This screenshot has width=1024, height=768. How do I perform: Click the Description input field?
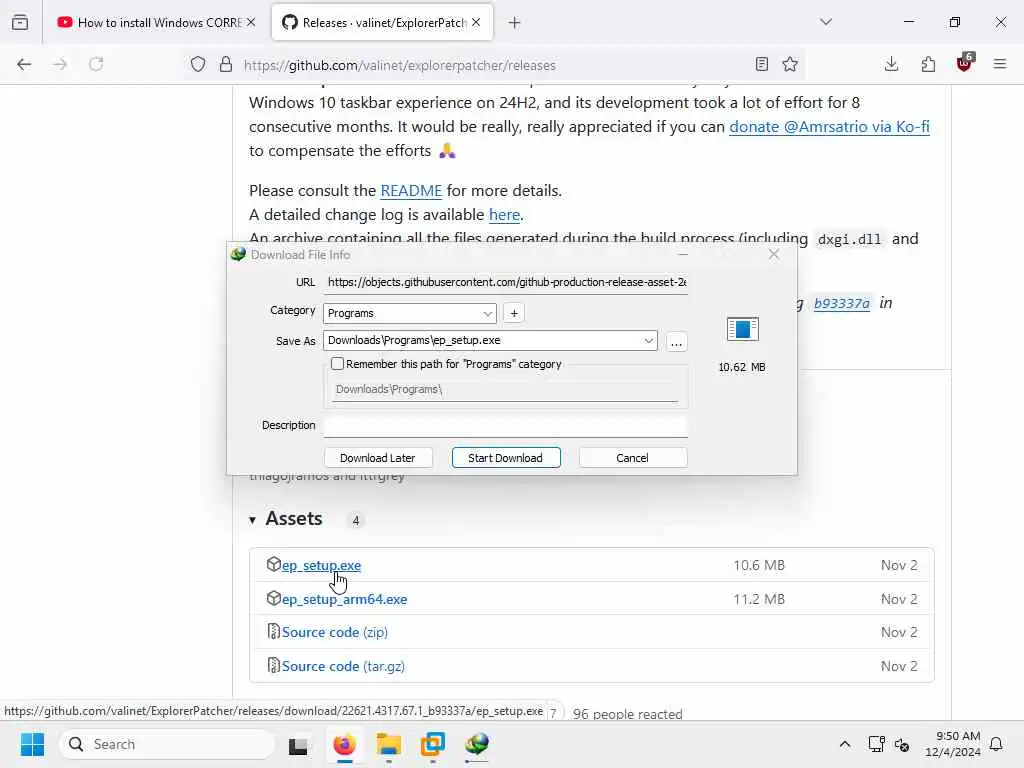[506, 426]
